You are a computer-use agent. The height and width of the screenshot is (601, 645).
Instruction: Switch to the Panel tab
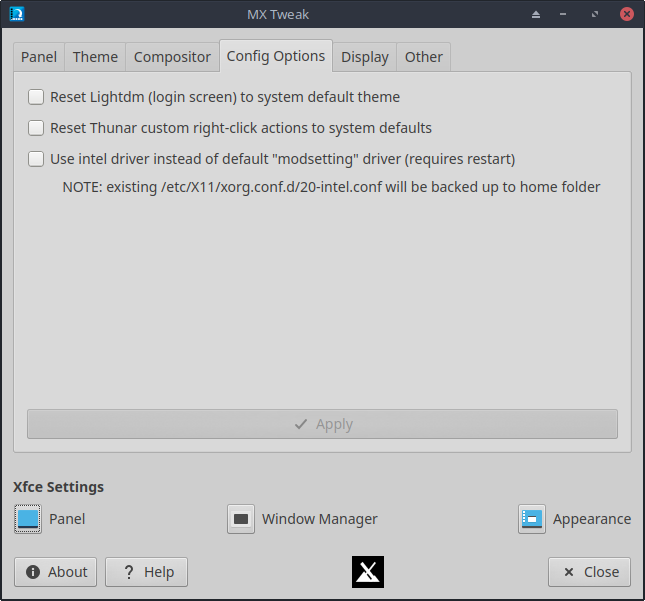(x=39, y=57)
